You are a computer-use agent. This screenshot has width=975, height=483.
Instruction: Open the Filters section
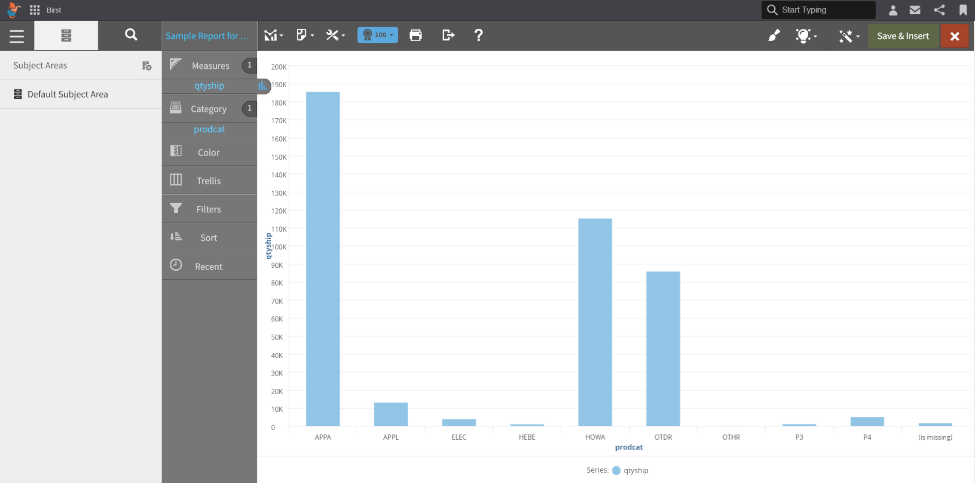click(x=208, y=209)
